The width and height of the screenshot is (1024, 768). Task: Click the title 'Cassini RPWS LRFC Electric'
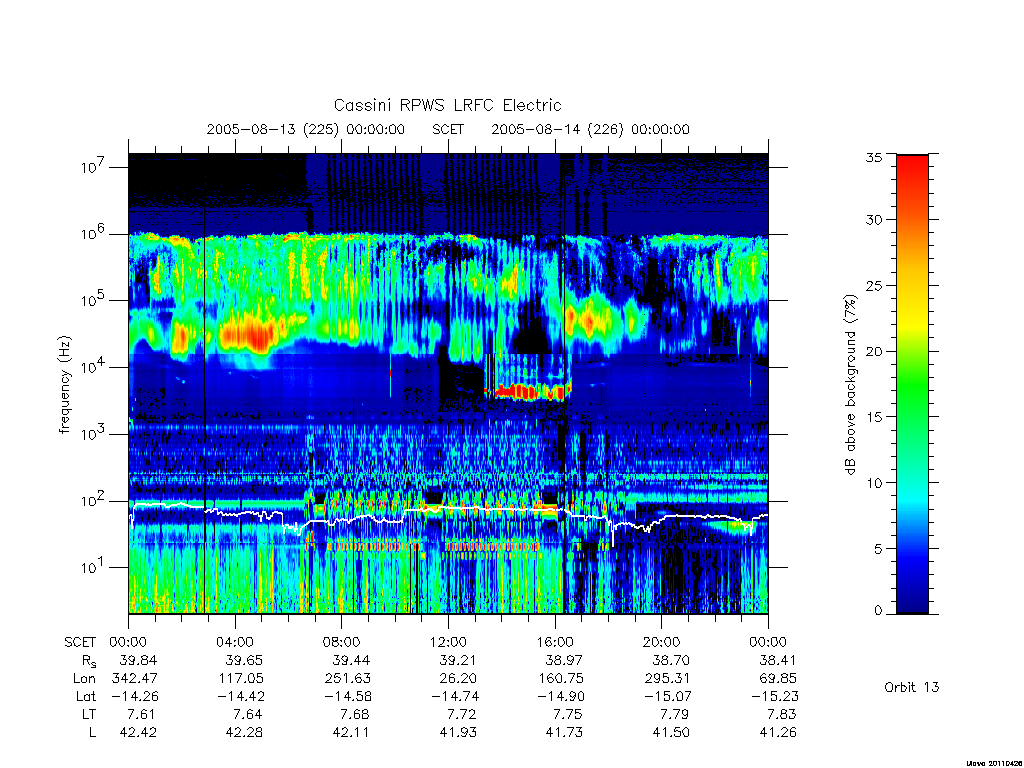447,105
